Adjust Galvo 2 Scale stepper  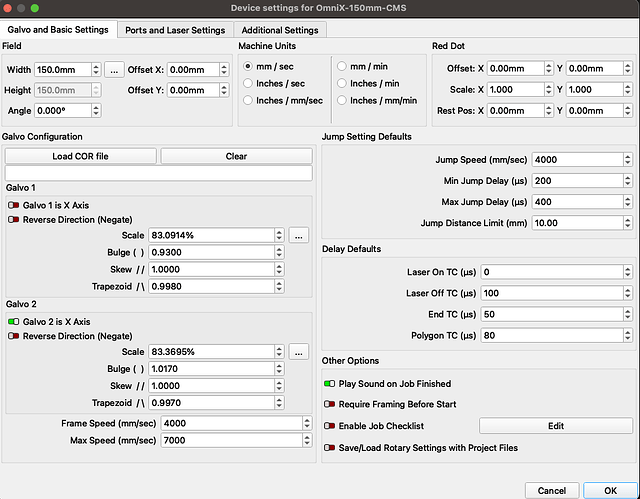[279, 352]
